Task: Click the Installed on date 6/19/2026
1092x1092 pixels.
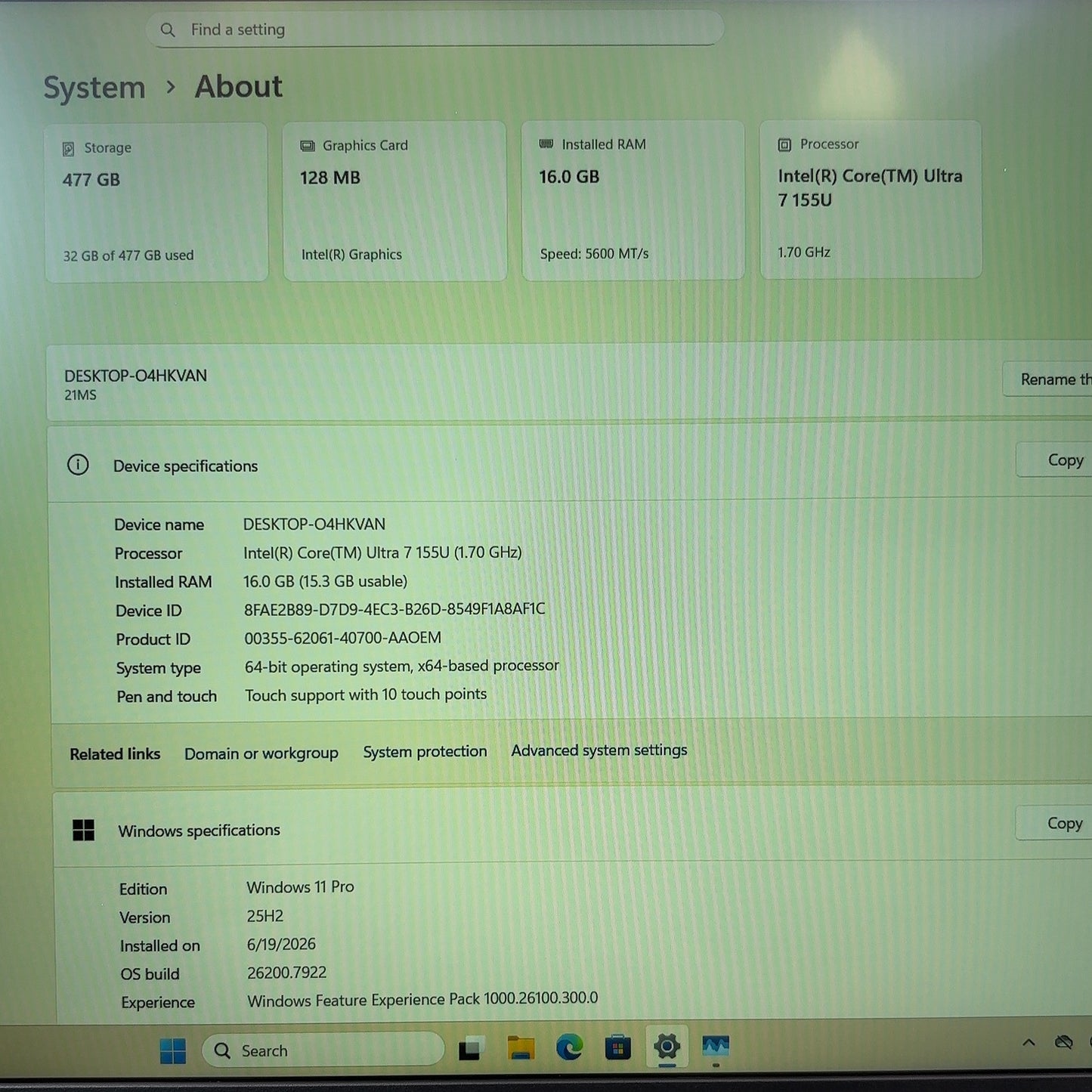Action: 281,944
